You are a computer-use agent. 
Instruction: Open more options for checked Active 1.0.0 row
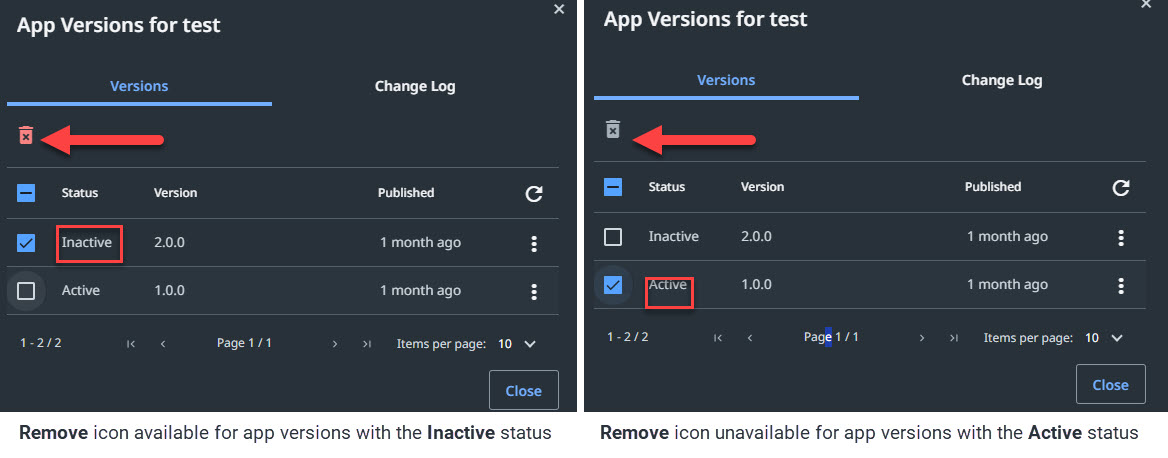click(x=1121, y=286)
